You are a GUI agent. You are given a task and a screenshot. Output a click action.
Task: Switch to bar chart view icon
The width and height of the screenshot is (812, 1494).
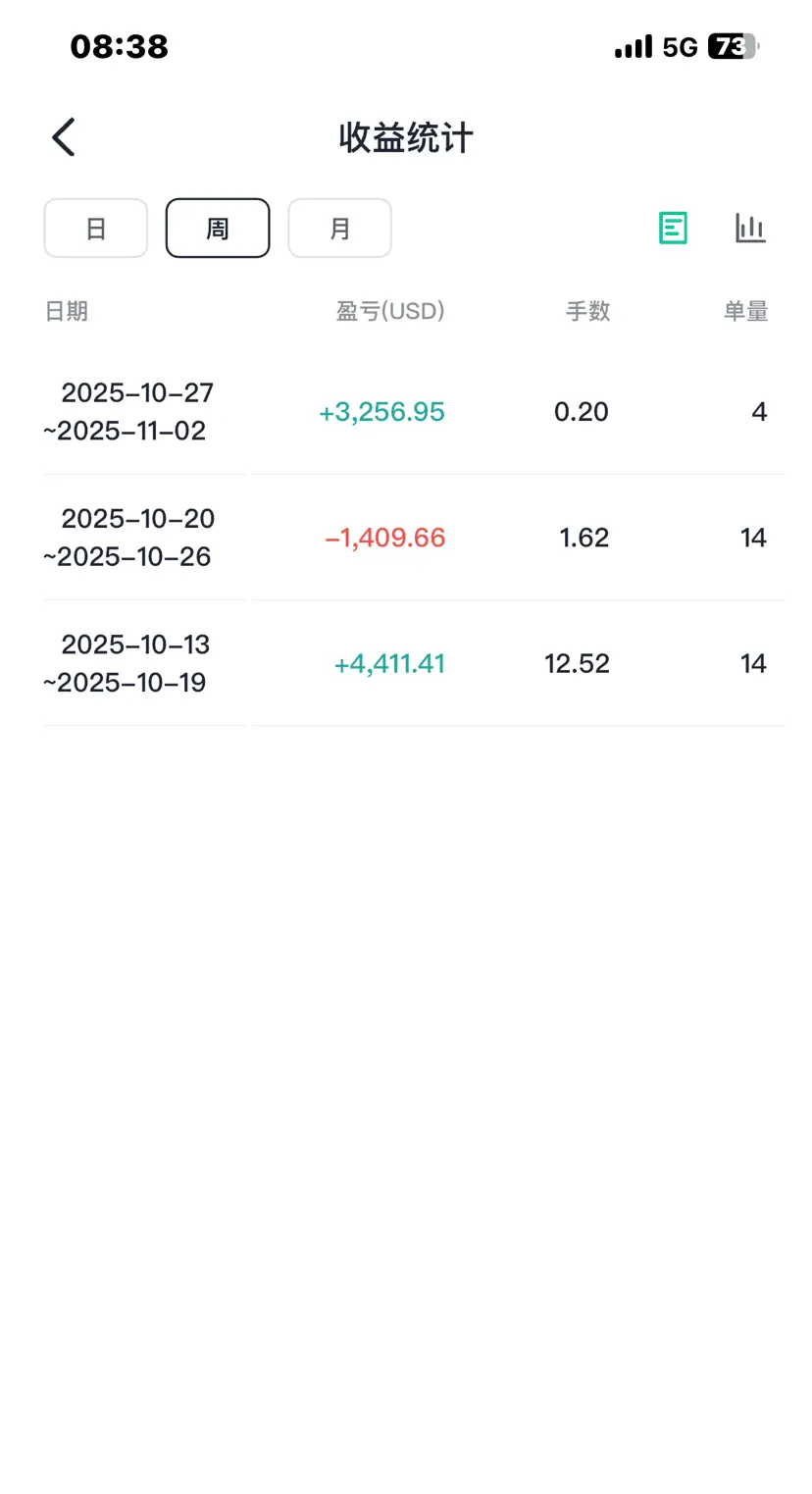750,228
